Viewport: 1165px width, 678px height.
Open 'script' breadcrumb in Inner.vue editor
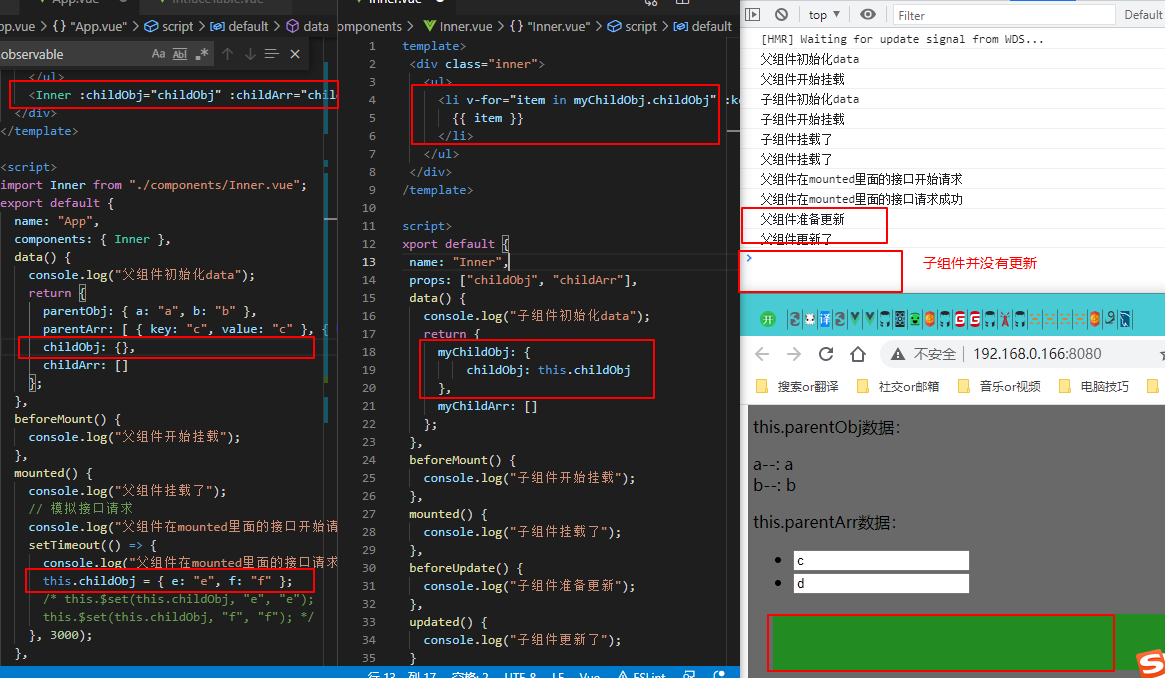click(x=632, y=27)
